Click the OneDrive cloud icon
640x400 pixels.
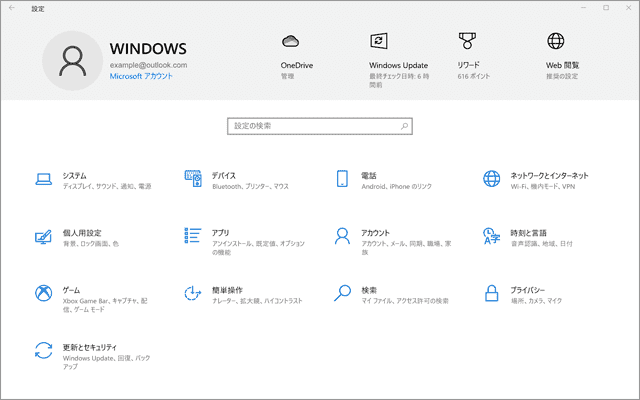pyautogui.click(x=291, y=41)
